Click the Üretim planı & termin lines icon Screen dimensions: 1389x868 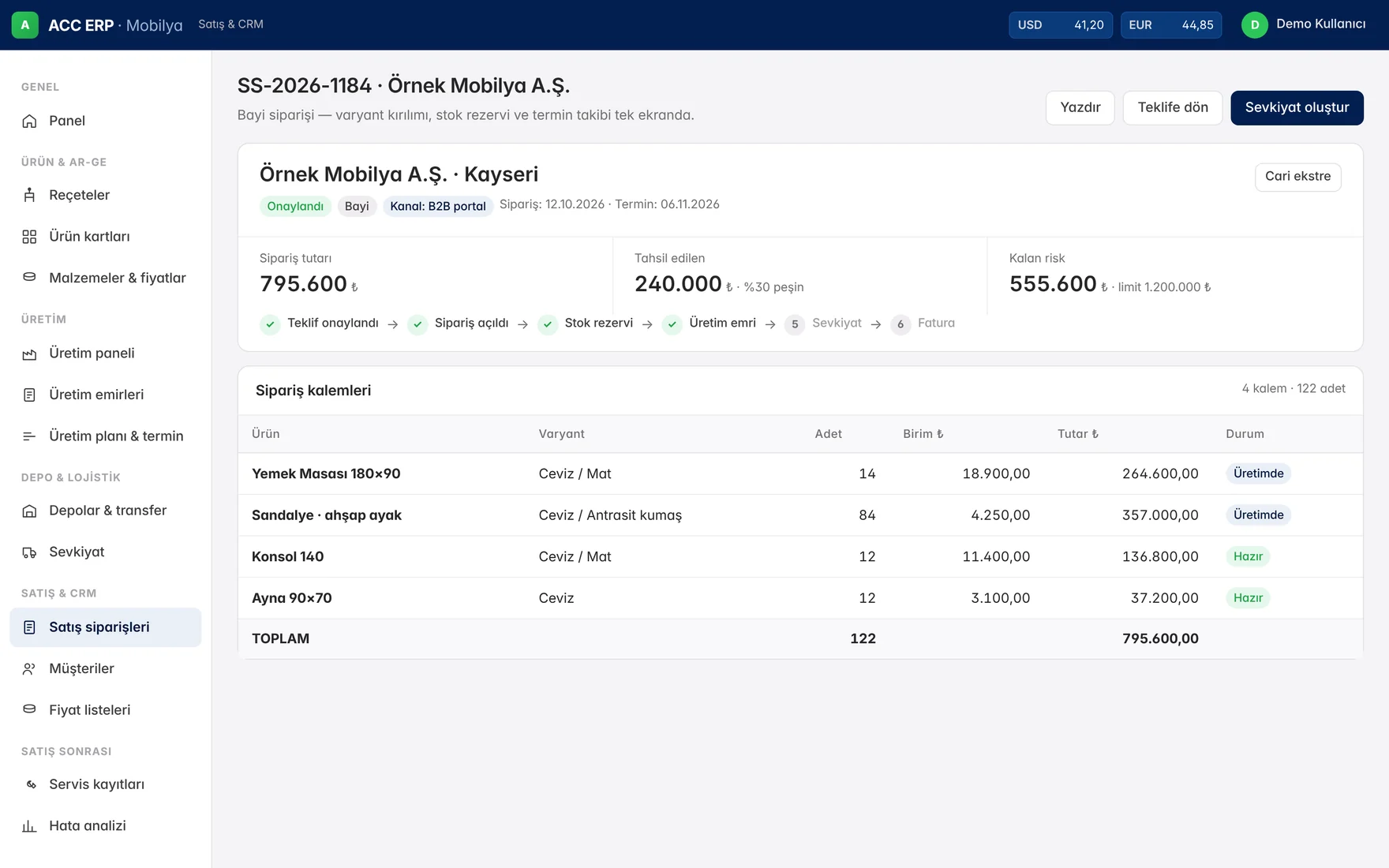pos(29,436)
